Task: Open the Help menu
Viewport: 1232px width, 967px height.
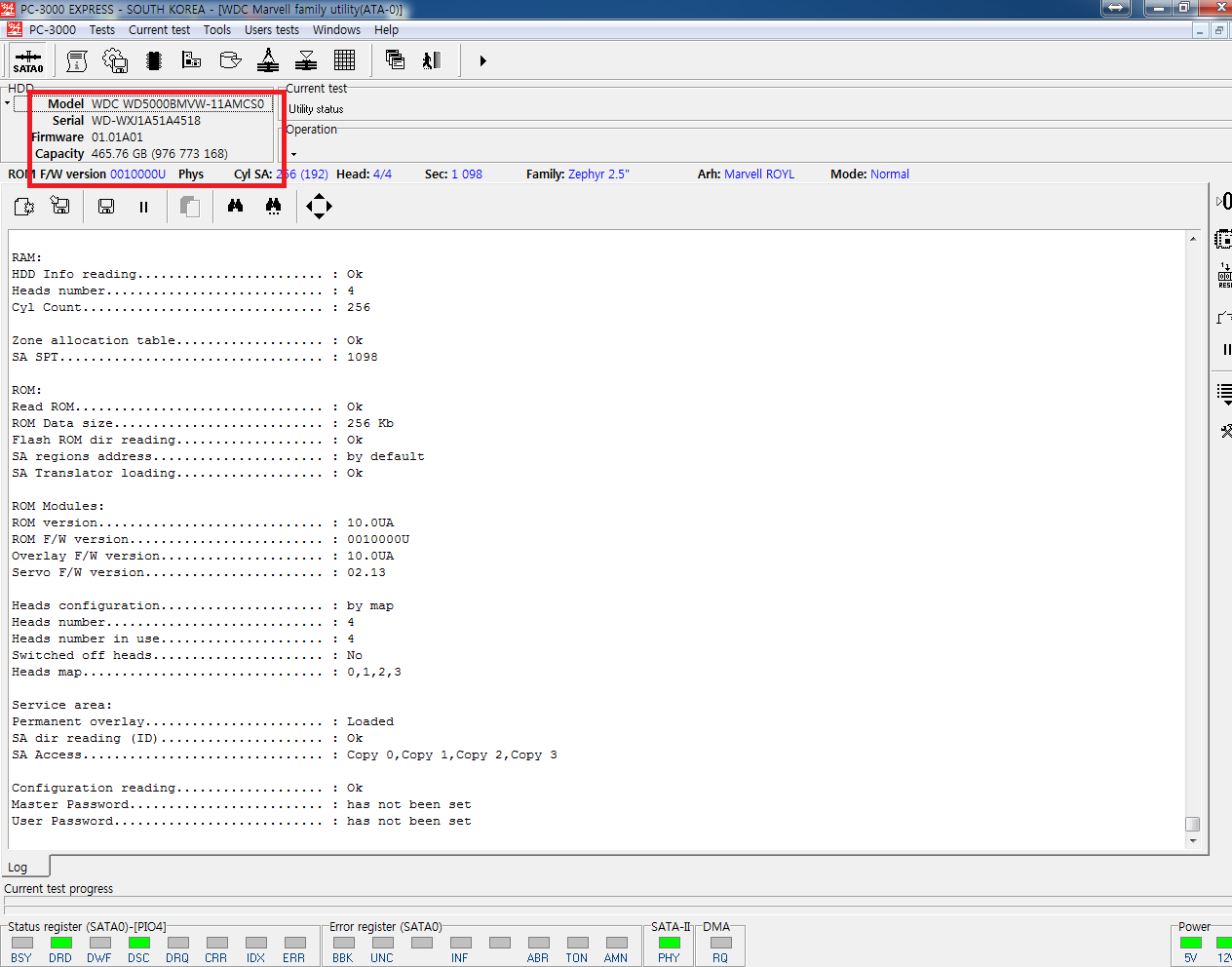Action: point(386,29)
